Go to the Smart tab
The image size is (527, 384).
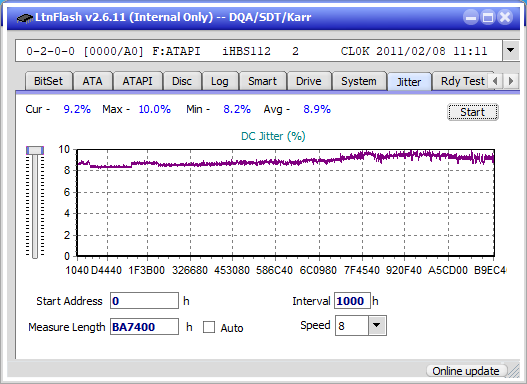262,81
